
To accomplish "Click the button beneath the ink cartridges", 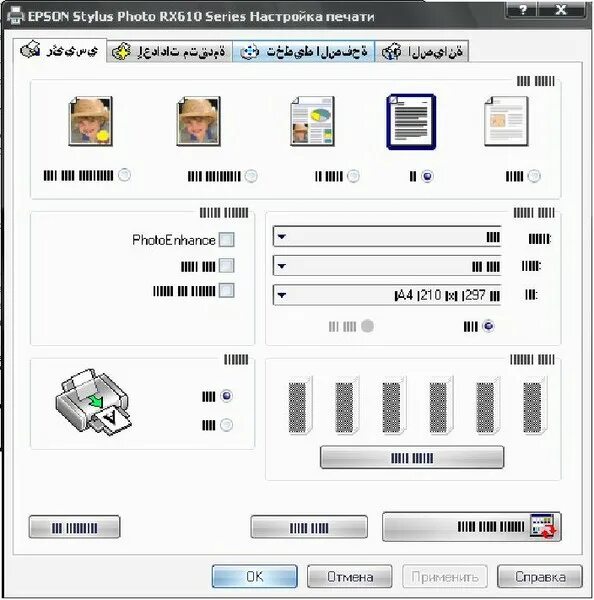I will click(412, 458).
